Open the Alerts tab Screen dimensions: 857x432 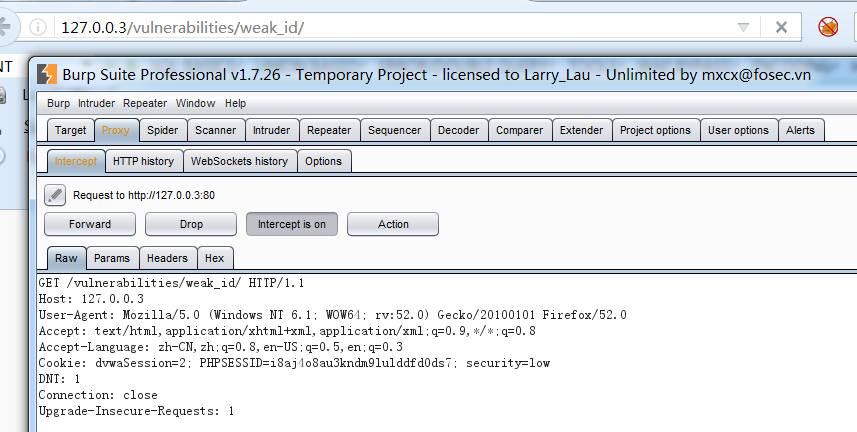(x=800, y=130)
